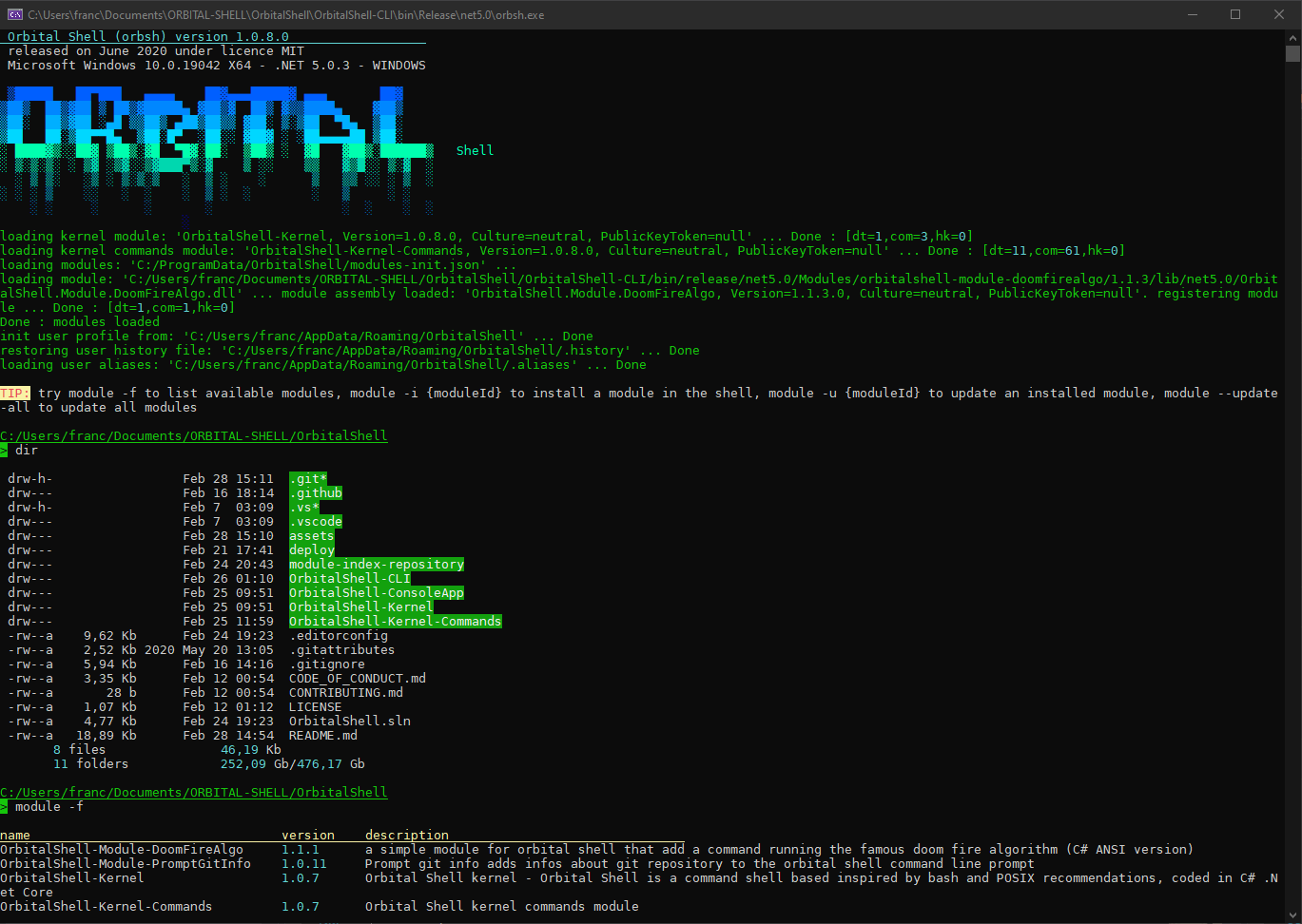
Task: Click the 252,09 Gb/476,17 Gb disk usage
Action: [x=293, y=763]
